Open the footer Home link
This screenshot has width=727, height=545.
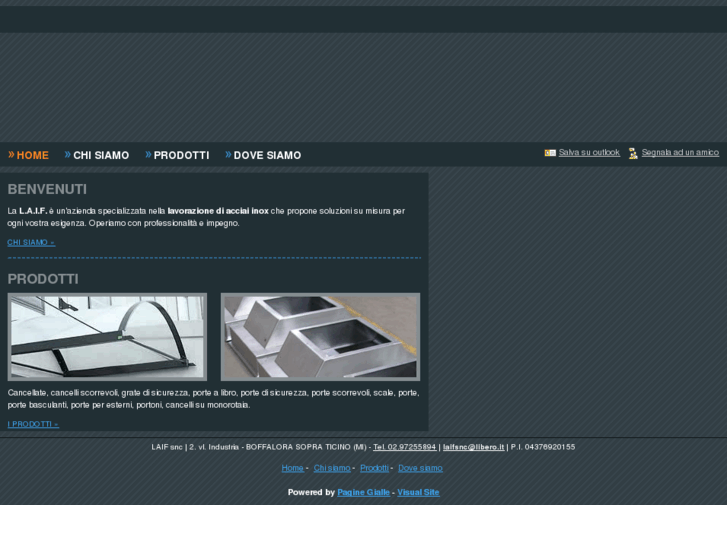point(293,468)
